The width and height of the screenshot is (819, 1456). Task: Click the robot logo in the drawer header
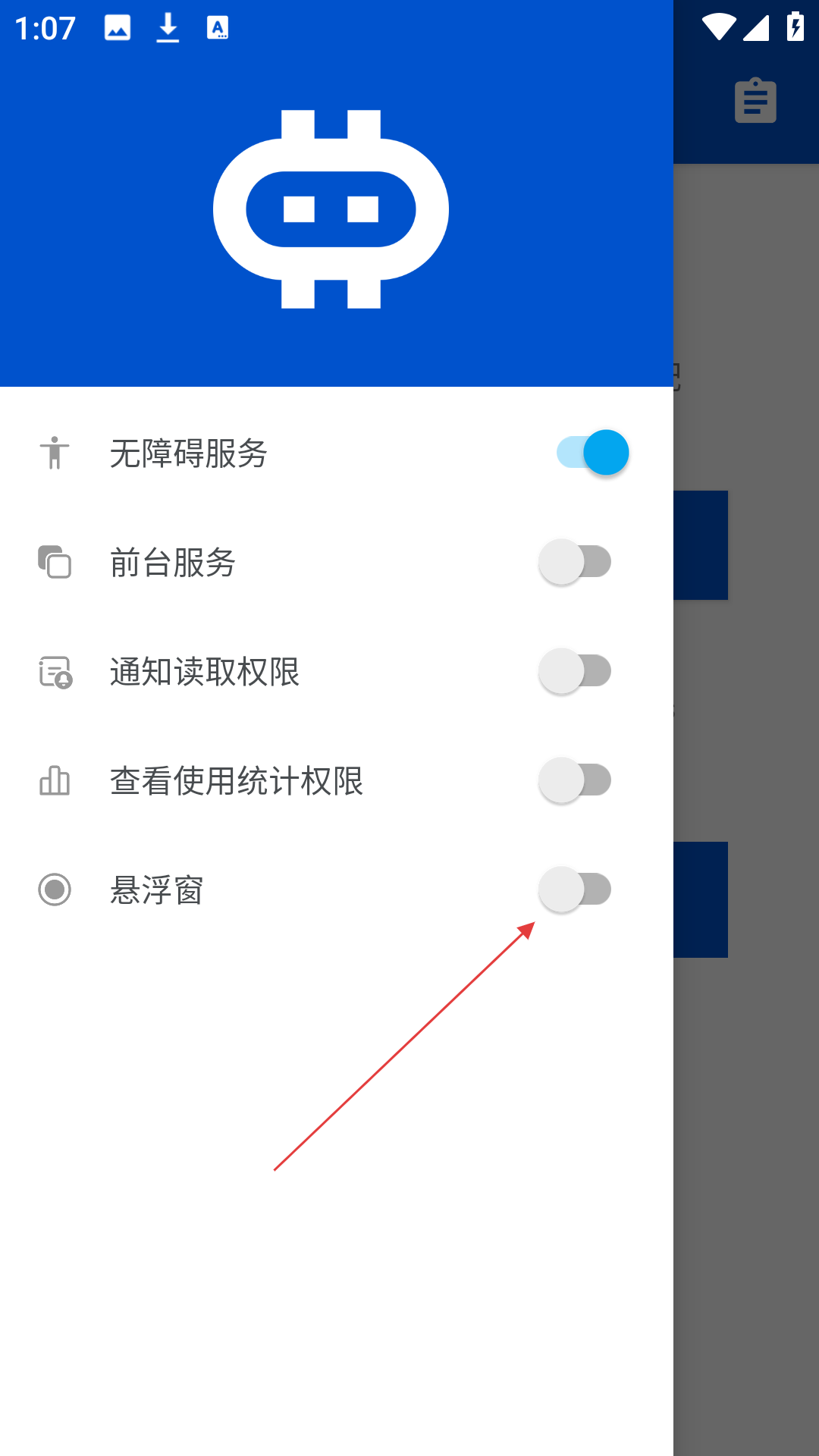pos(331,209)
